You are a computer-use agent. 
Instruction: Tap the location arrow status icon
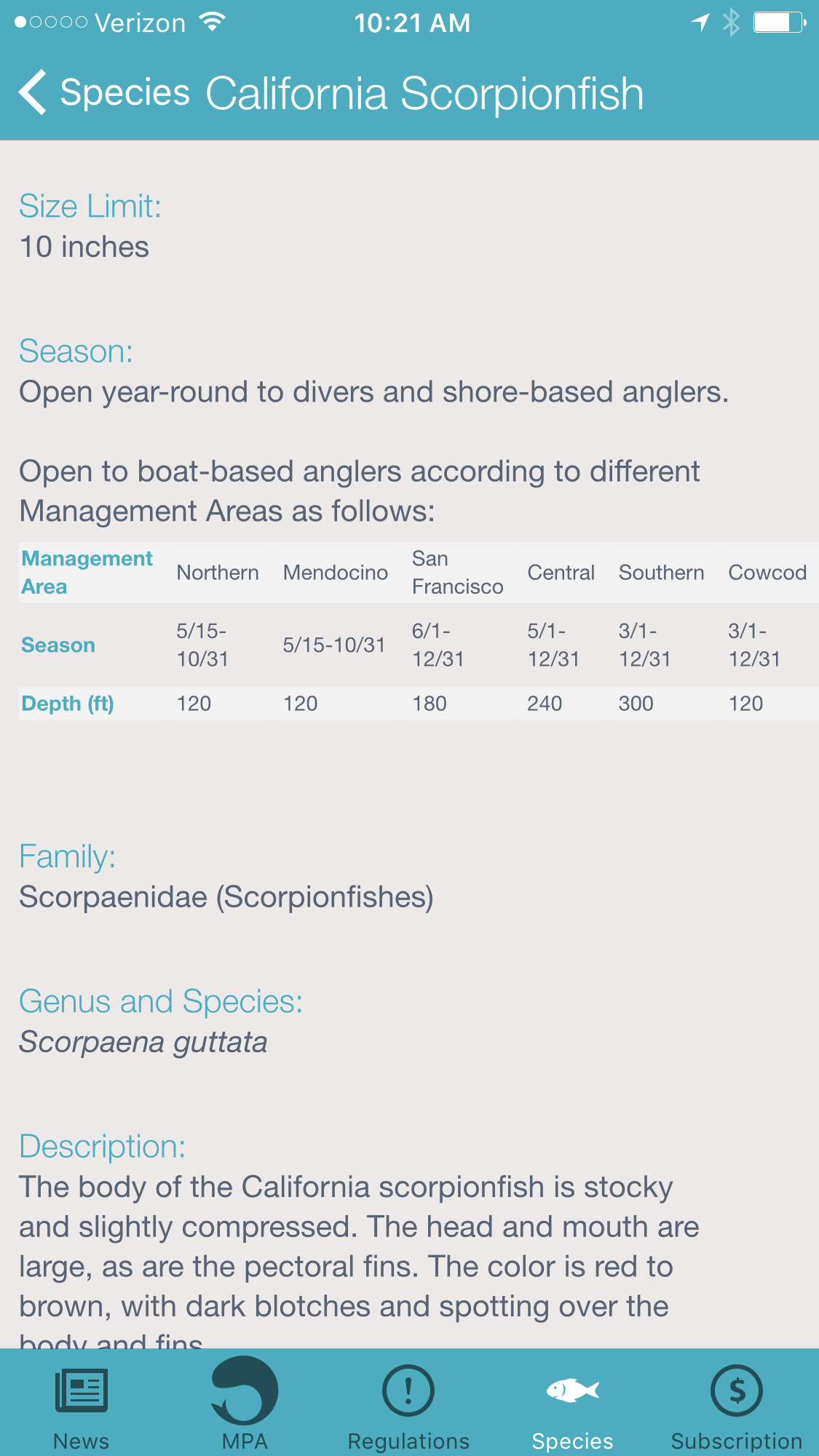(x=700, y=23)
